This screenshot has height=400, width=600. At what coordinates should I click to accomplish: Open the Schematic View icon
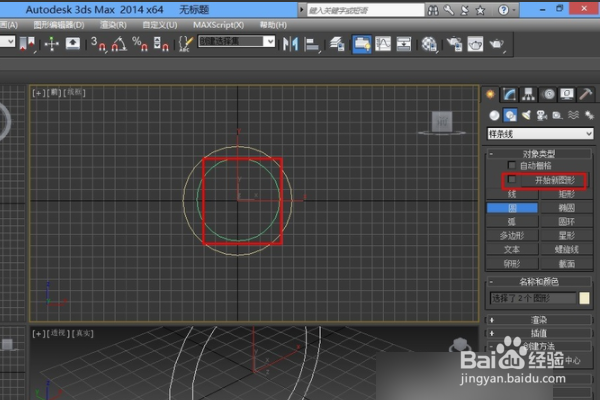click(404, 44)
